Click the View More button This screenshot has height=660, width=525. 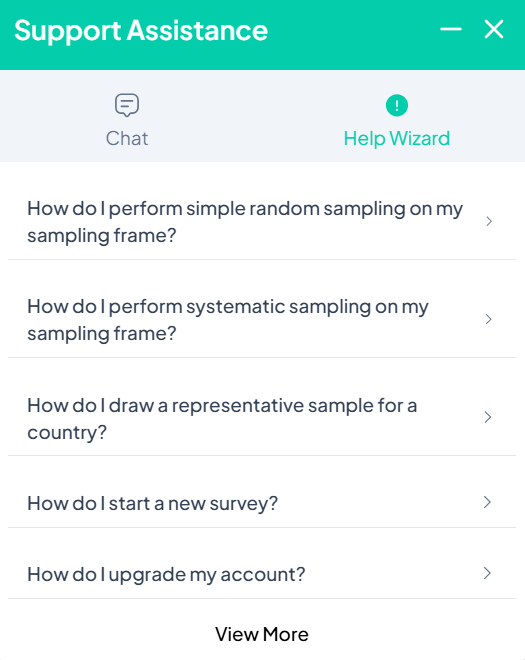tap(262, 634)
